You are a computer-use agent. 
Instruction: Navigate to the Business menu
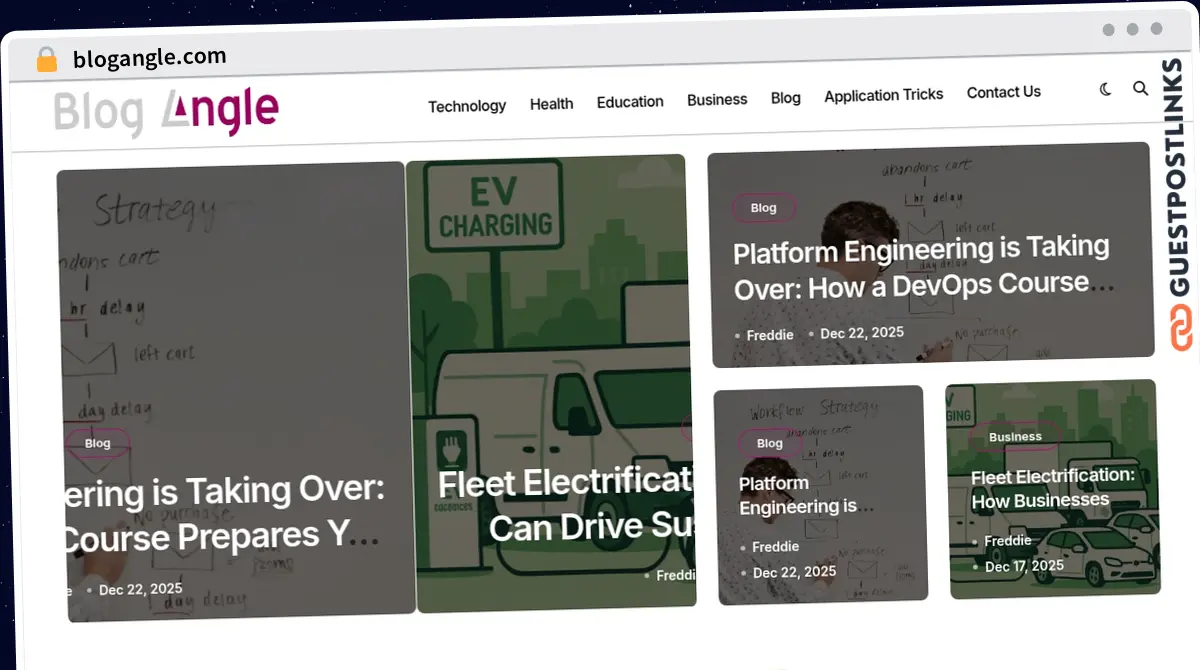(x=717, y=100)
